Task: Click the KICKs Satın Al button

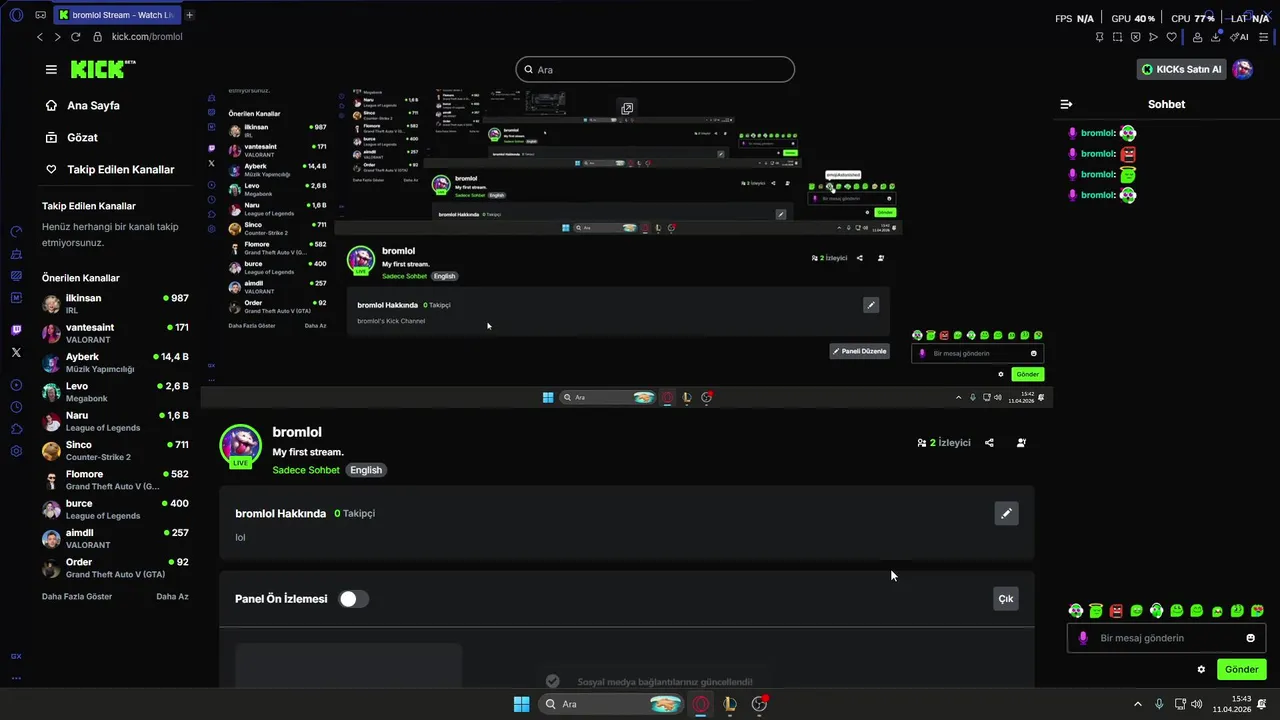Action: point(1181,69)
